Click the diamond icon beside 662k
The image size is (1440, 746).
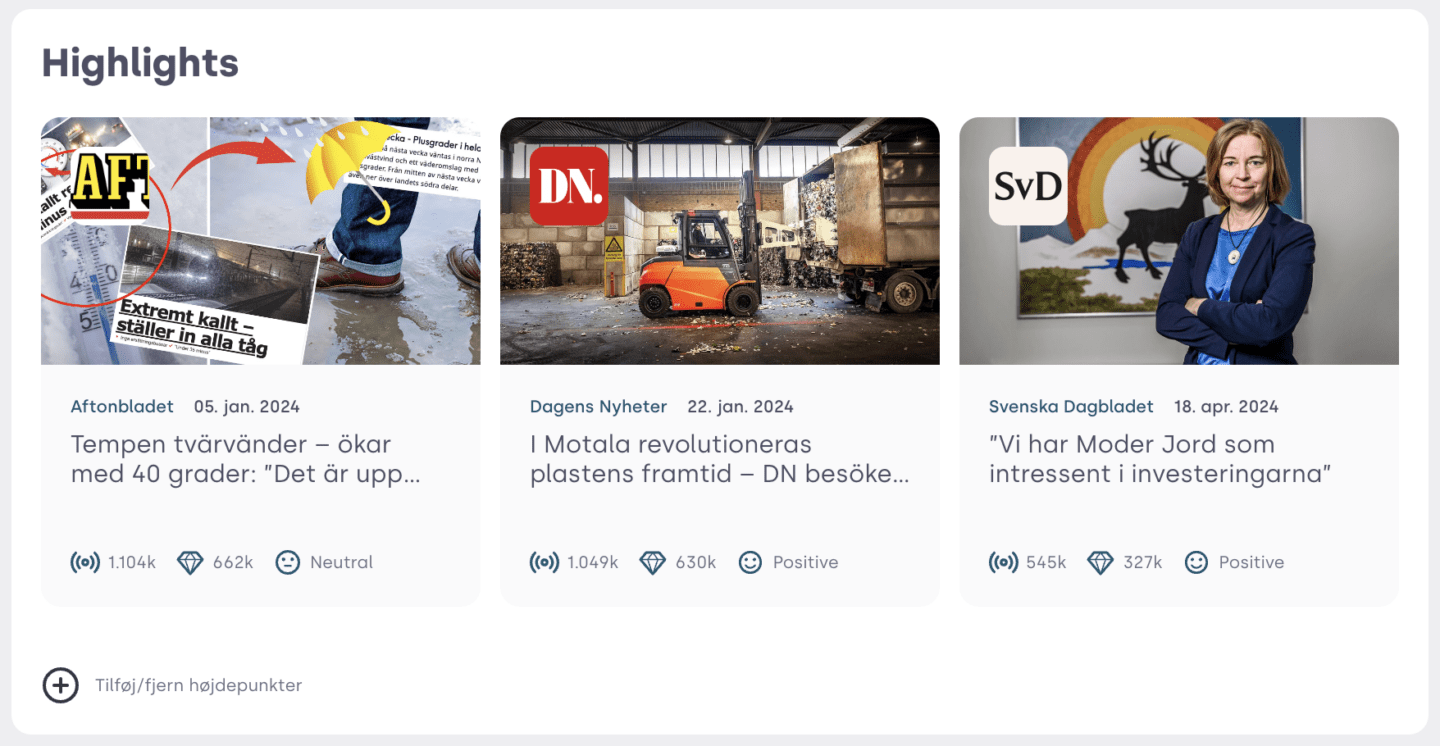(190, 562)
